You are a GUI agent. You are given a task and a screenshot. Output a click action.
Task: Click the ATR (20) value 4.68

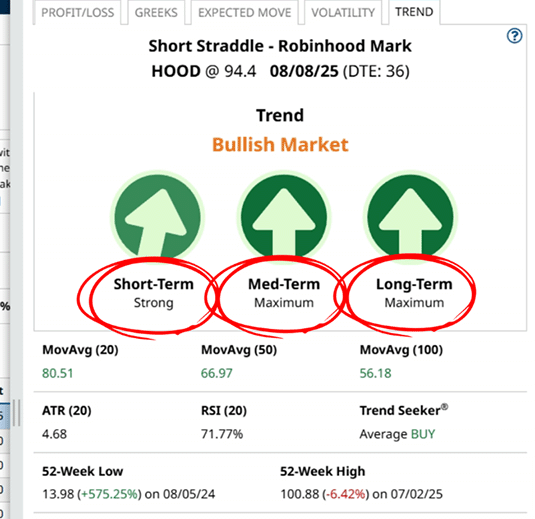tap(54, 434)
